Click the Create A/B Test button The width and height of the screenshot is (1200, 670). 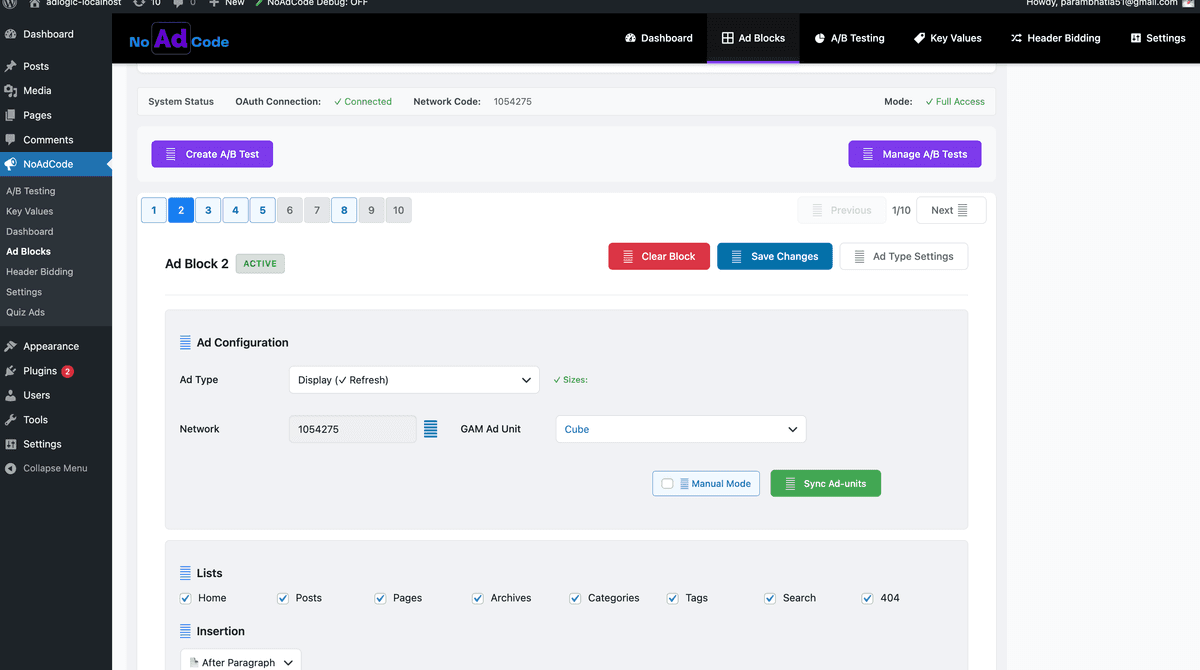[x=211, y=154]
